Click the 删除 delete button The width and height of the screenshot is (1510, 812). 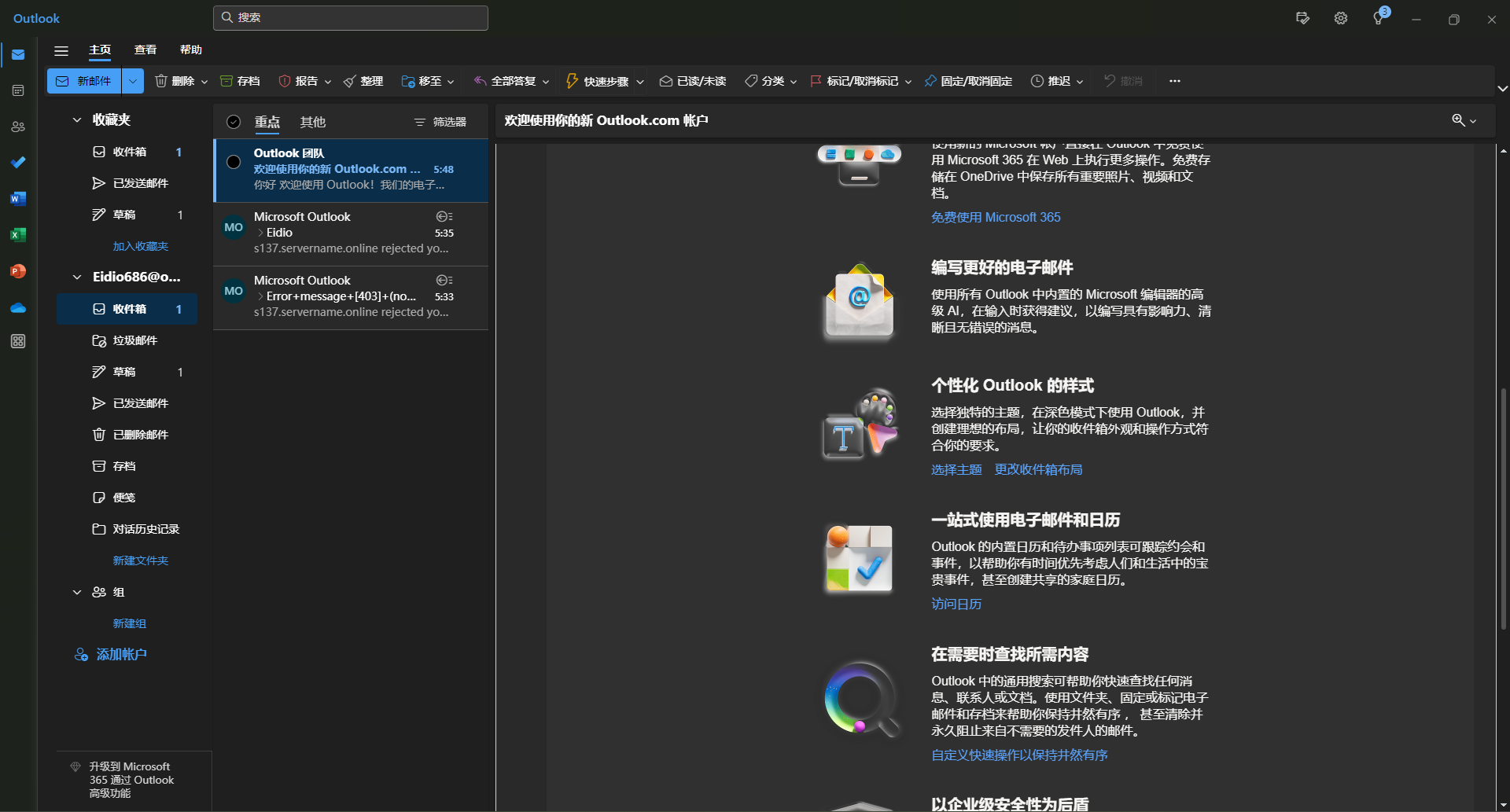[x=175, y=81]
